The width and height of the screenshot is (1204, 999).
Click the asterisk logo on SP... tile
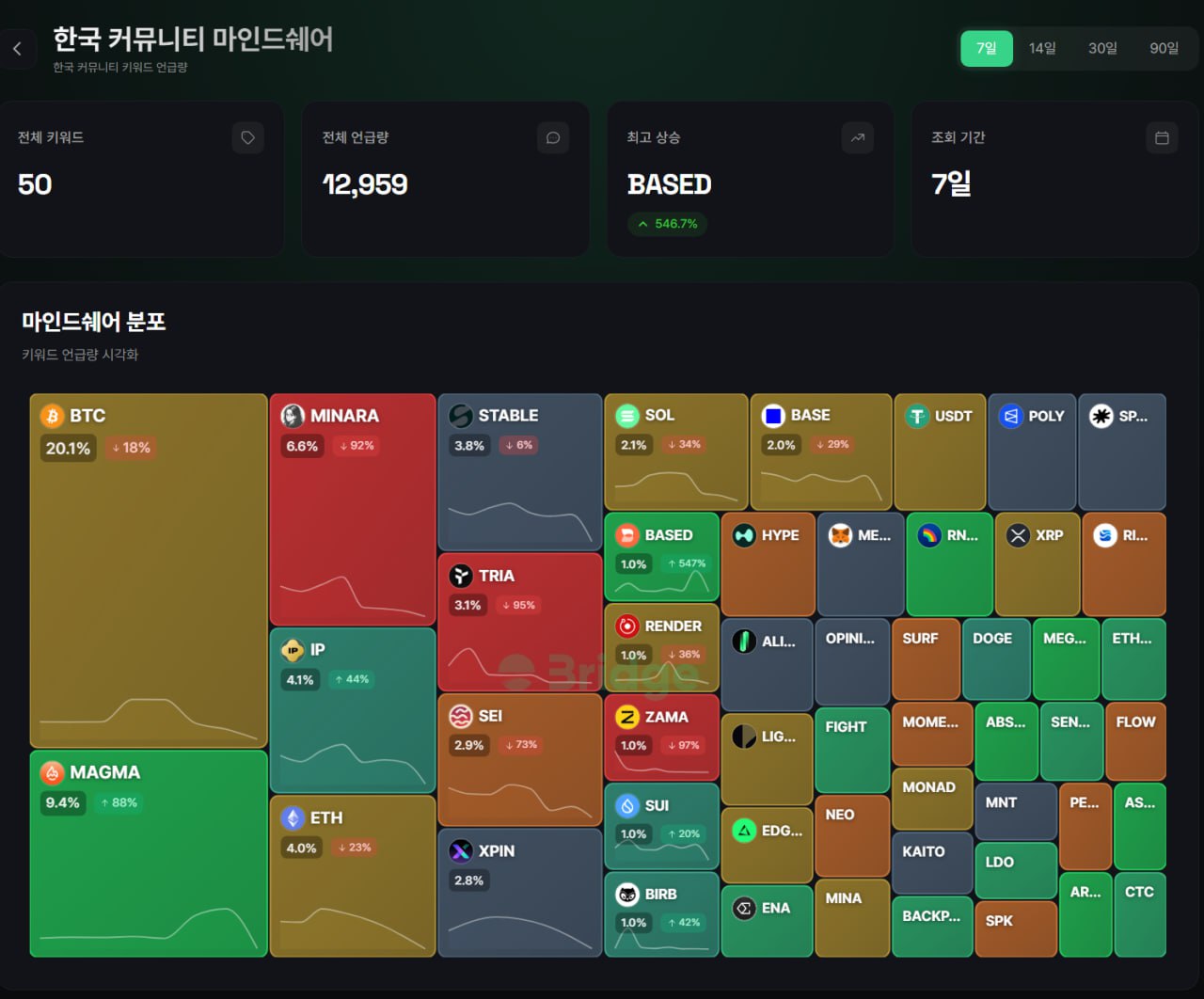[x=1101, y=416]
